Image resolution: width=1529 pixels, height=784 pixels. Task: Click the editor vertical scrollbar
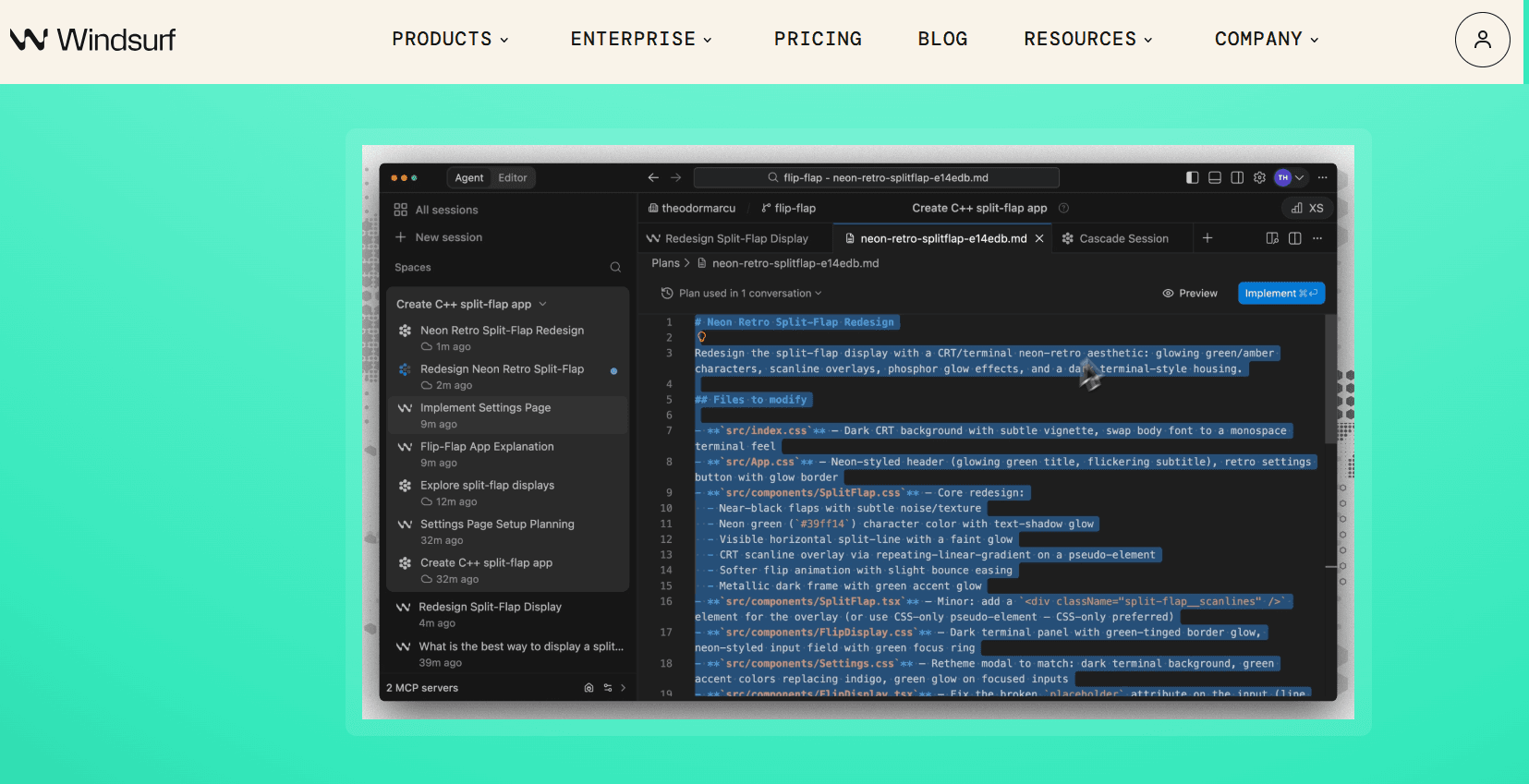[x=1331, y=379]
